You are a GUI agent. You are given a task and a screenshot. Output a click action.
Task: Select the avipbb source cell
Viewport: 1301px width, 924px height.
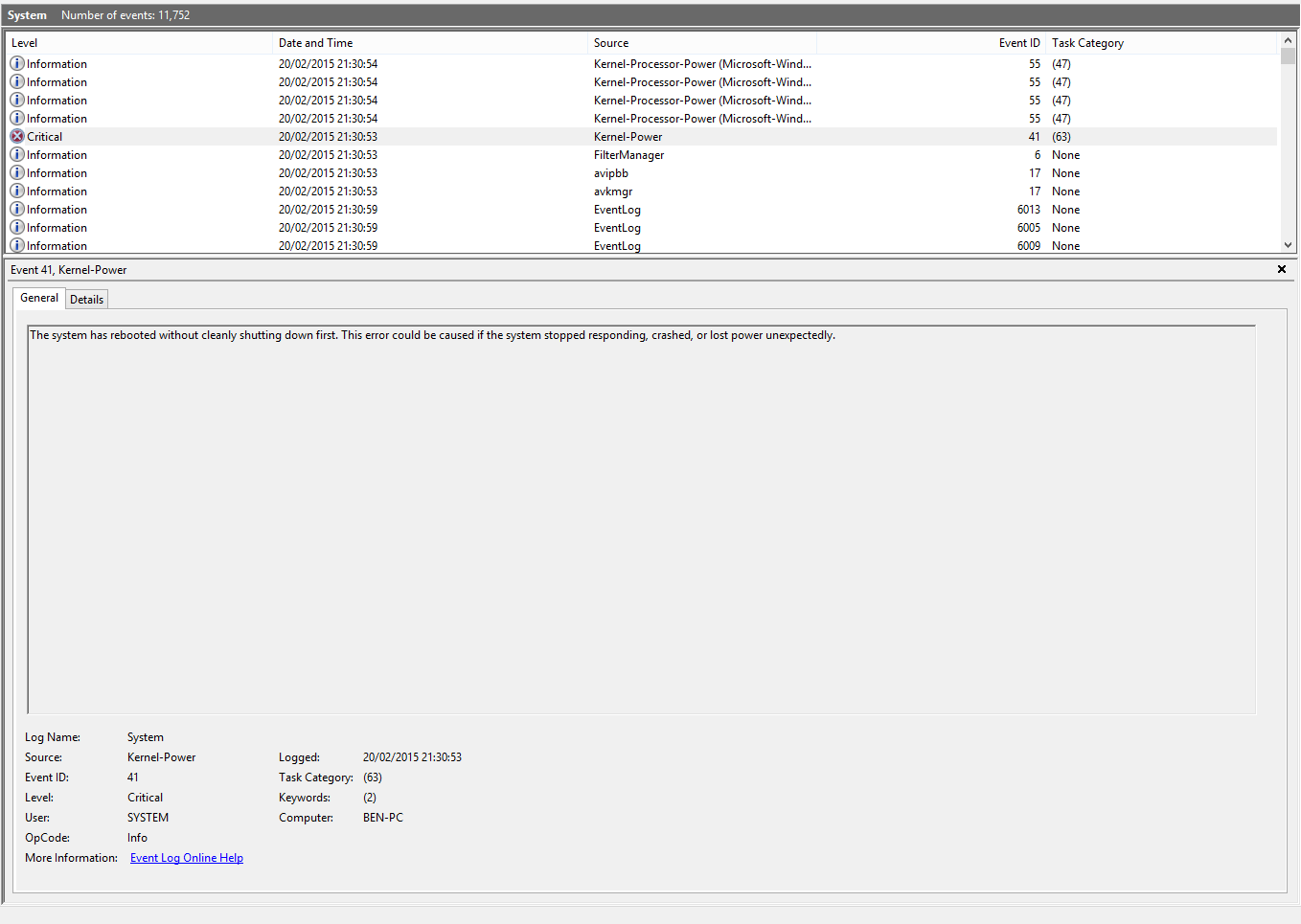pyautogui.click(x=611, y=173)
